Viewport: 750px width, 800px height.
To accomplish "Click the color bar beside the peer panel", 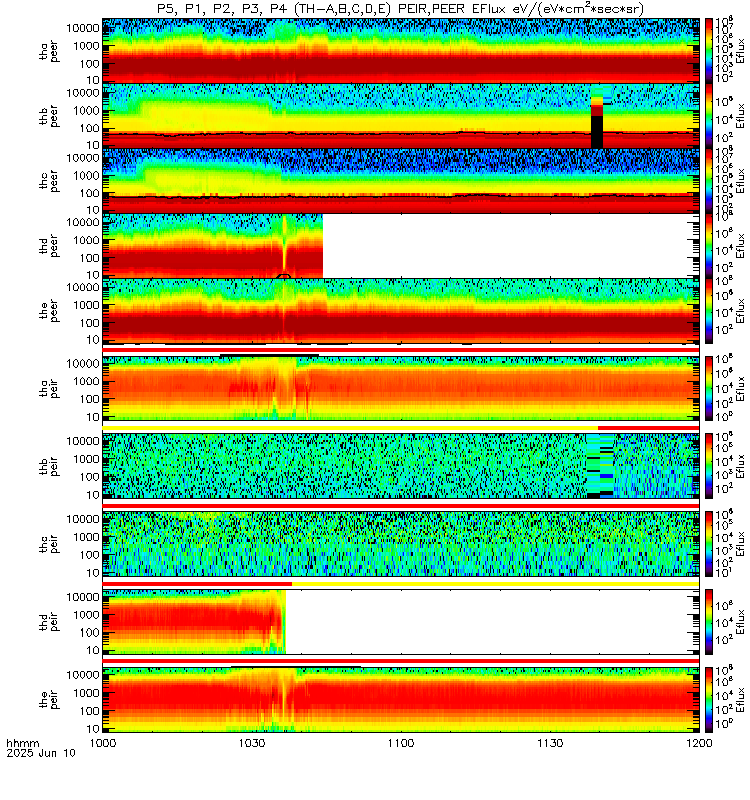I will coord(709,310).
